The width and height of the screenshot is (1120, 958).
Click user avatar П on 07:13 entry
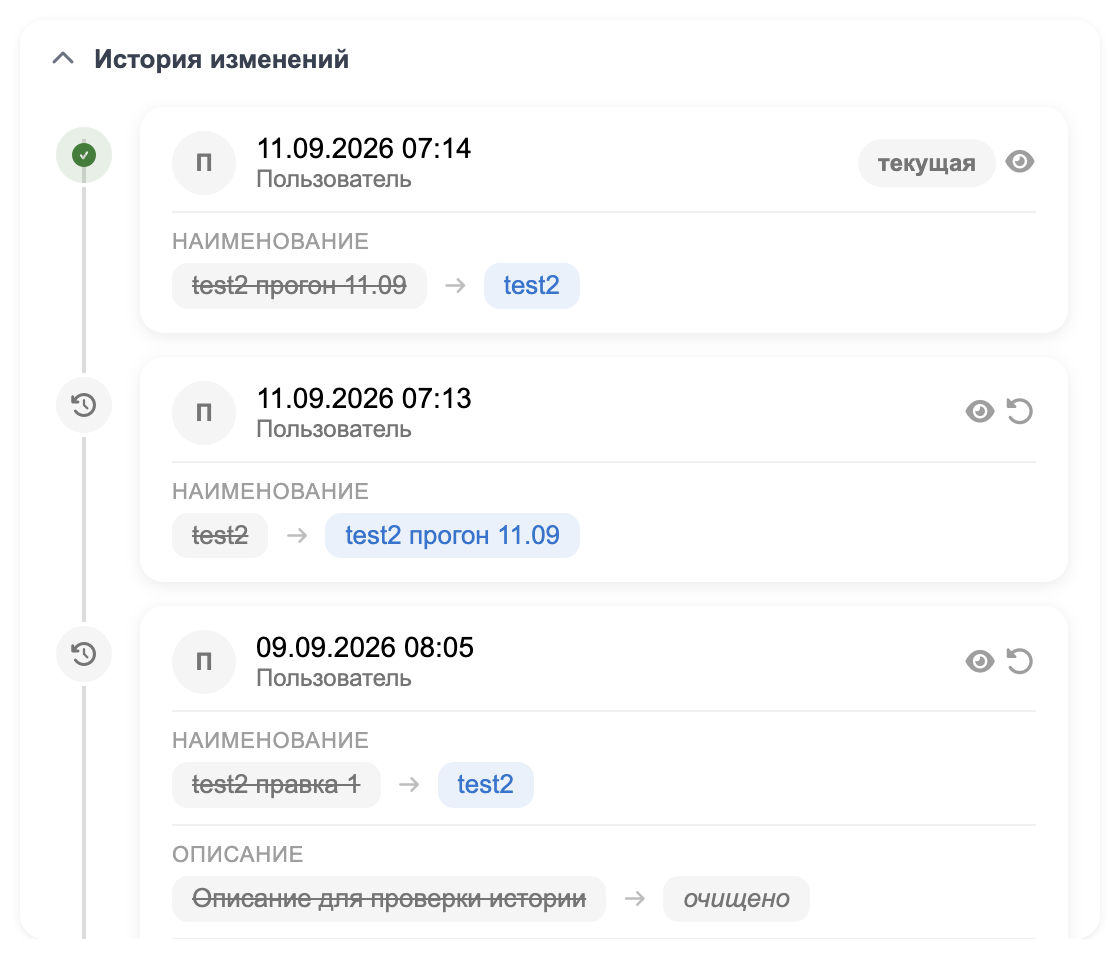click(204, 412)
